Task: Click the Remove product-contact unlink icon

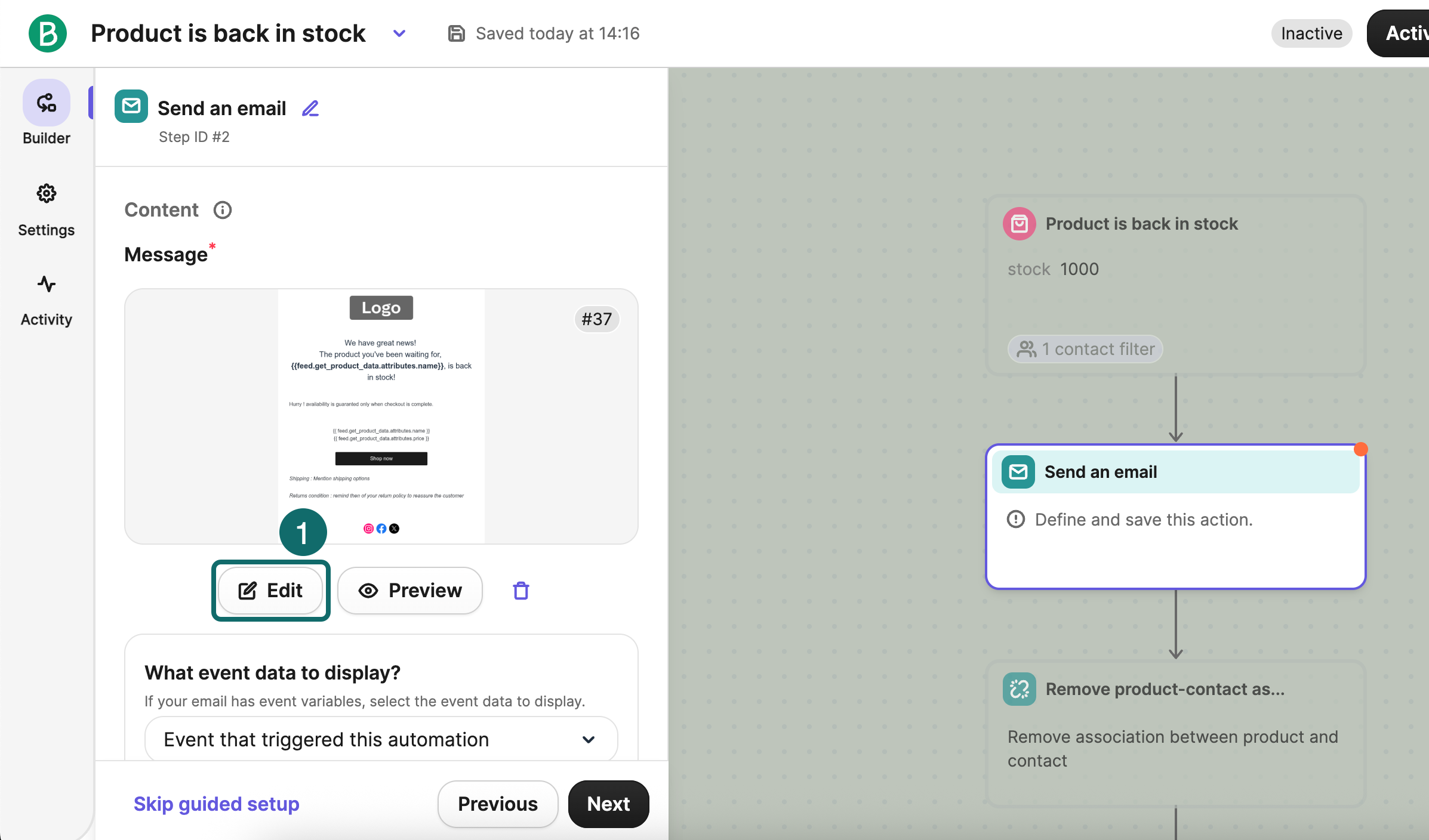Action: coord(1020,689)
